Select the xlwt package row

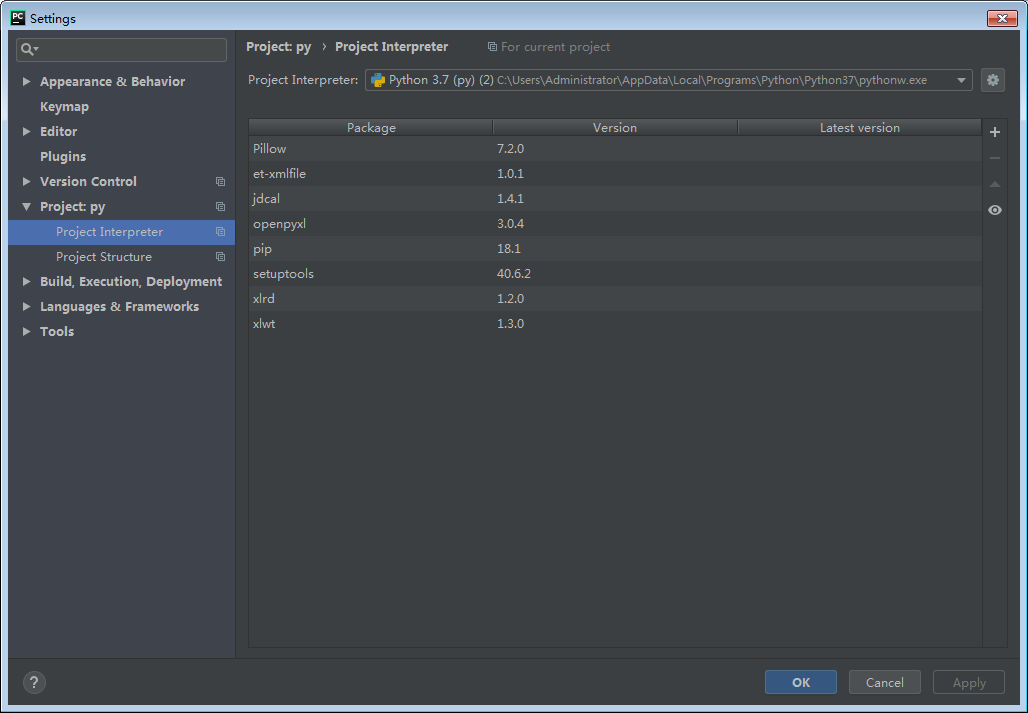click(x=615, y=323)
